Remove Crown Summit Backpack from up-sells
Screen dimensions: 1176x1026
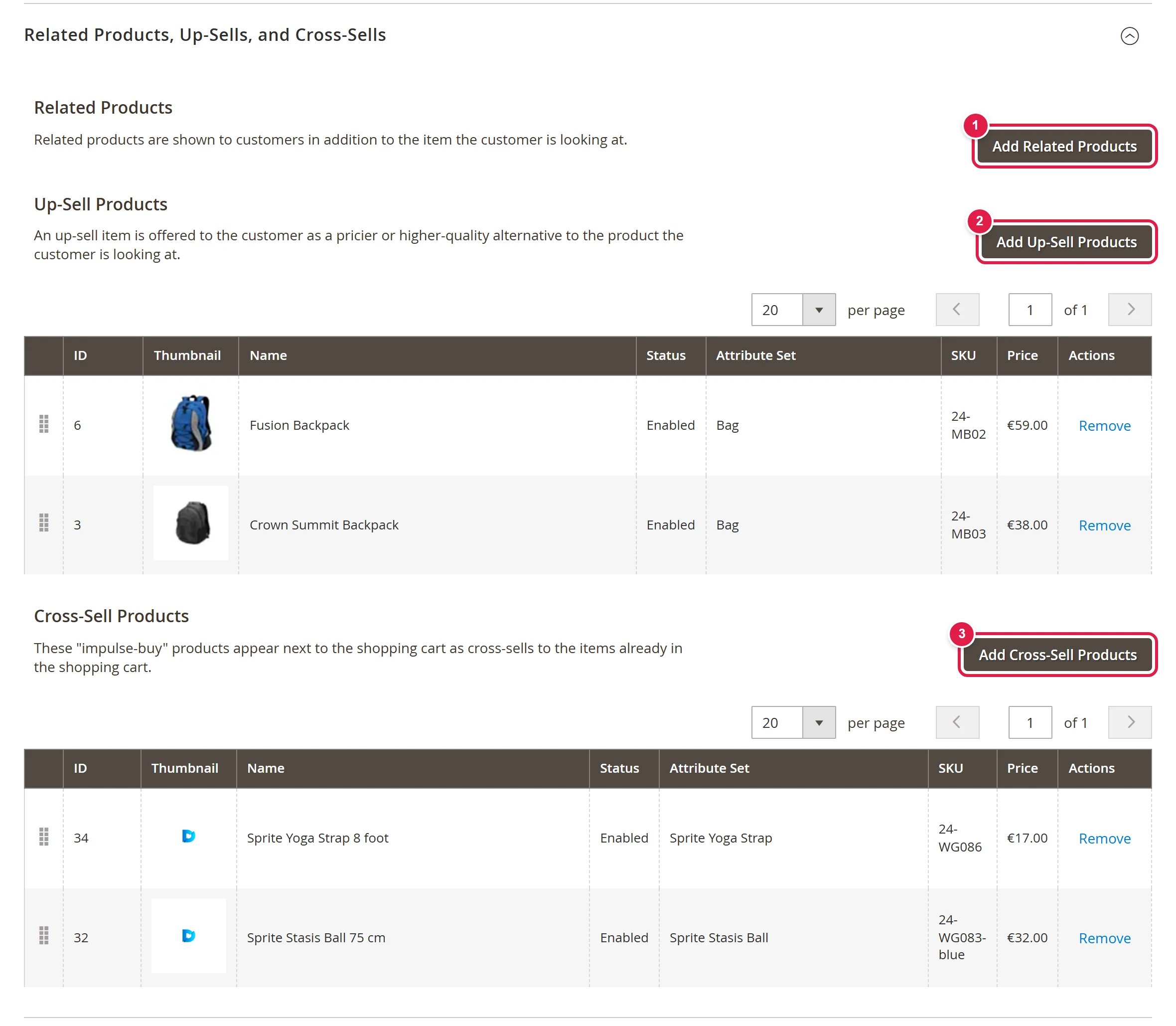point(1104,525)
